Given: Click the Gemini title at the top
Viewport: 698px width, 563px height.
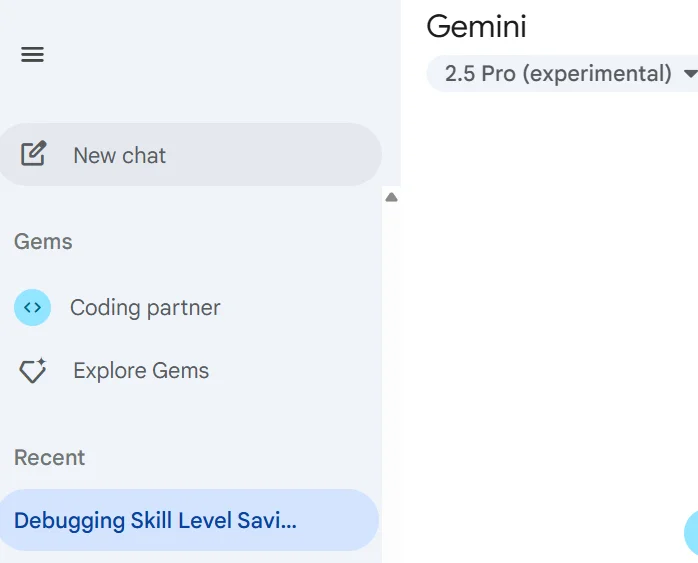Looking at the screenshot, I should coord(476,26).
